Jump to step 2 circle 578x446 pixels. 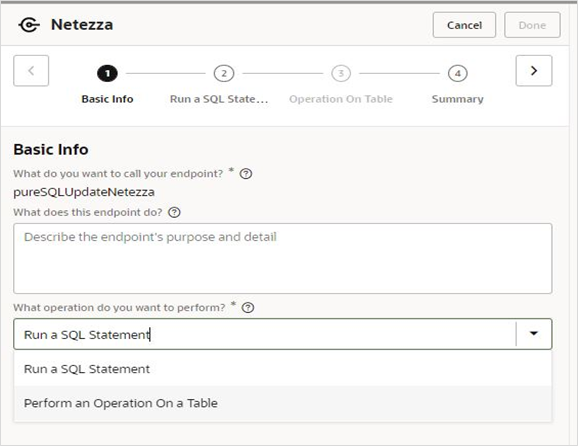(224, 73)
